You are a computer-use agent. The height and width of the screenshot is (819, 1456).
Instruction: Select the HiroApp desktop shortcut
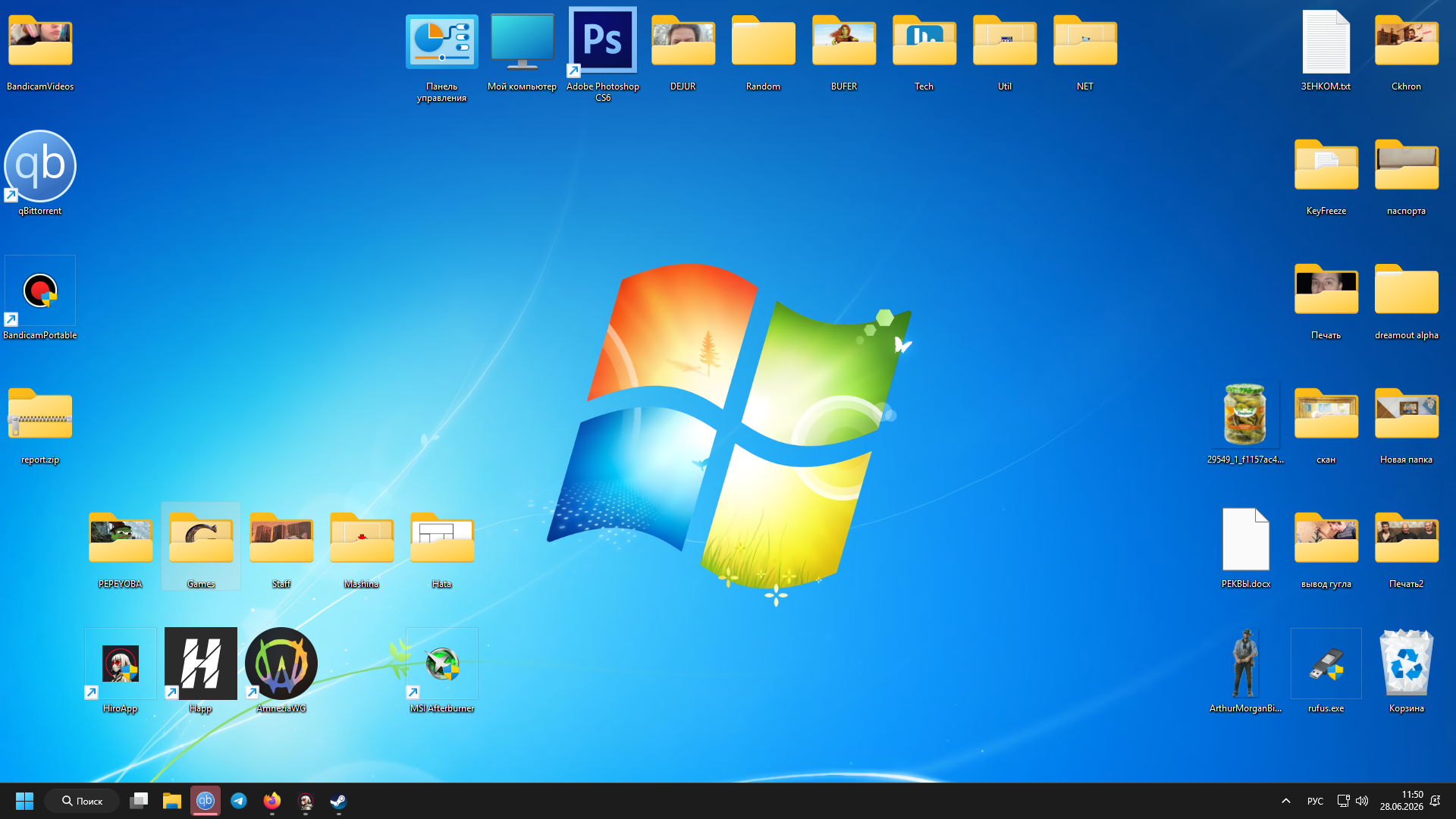click(x=121, y=672)
